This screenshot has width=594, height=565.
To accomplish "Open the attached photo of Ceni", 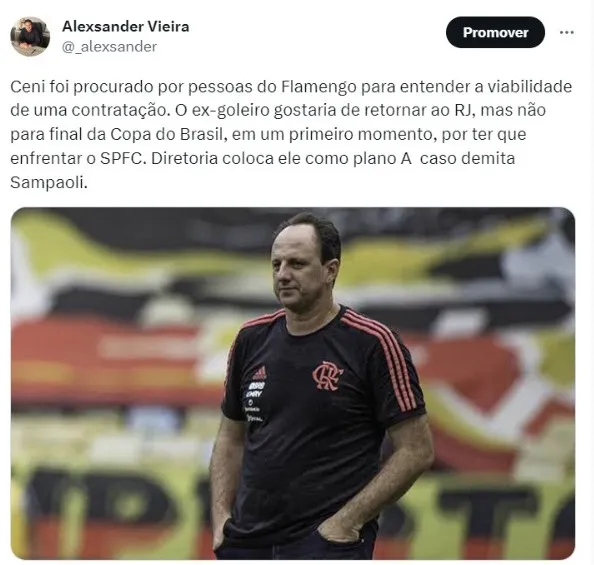I will click(293, 383).
